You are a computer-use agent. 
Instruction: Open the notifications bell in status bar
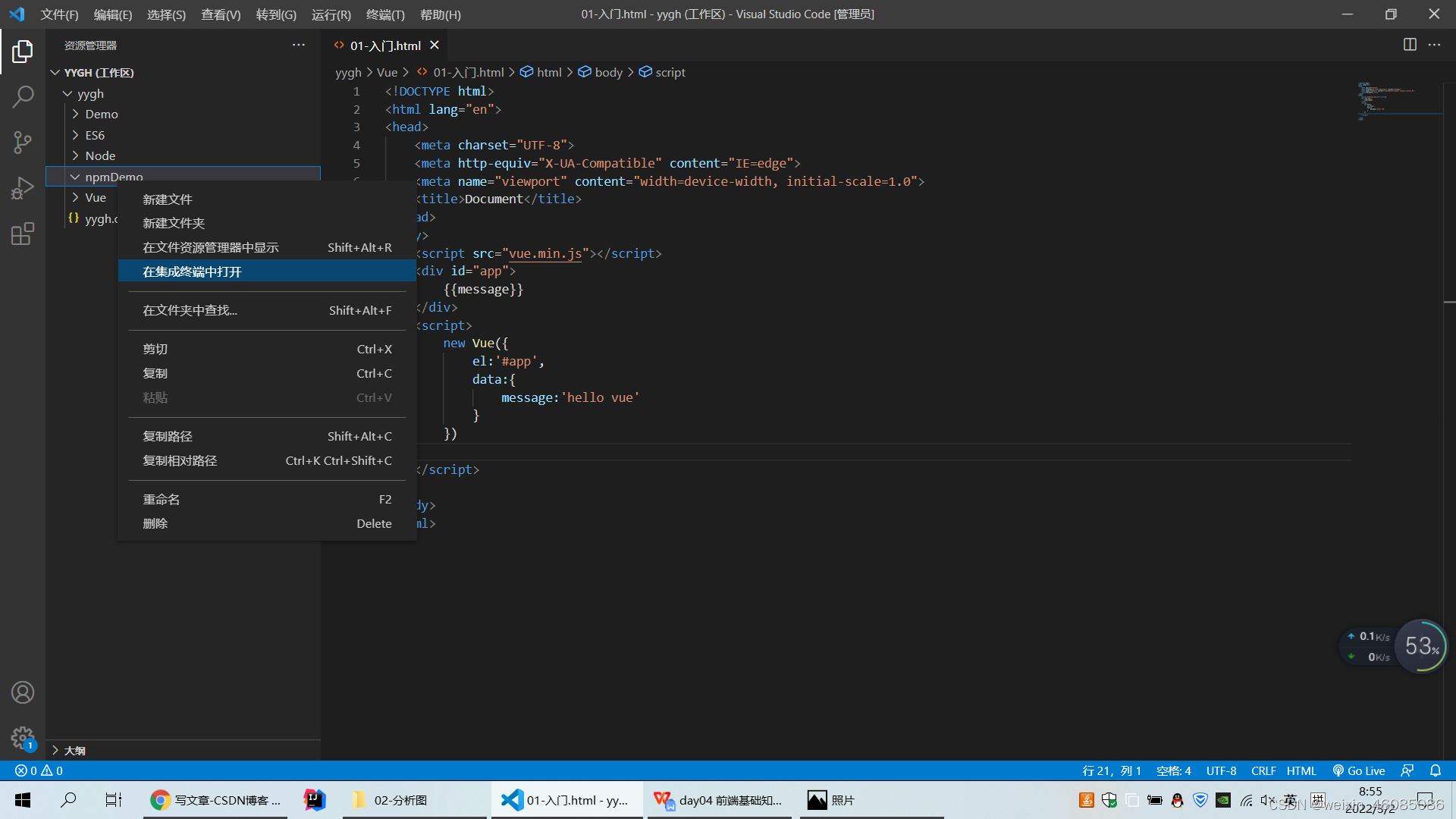[1436, 770]
